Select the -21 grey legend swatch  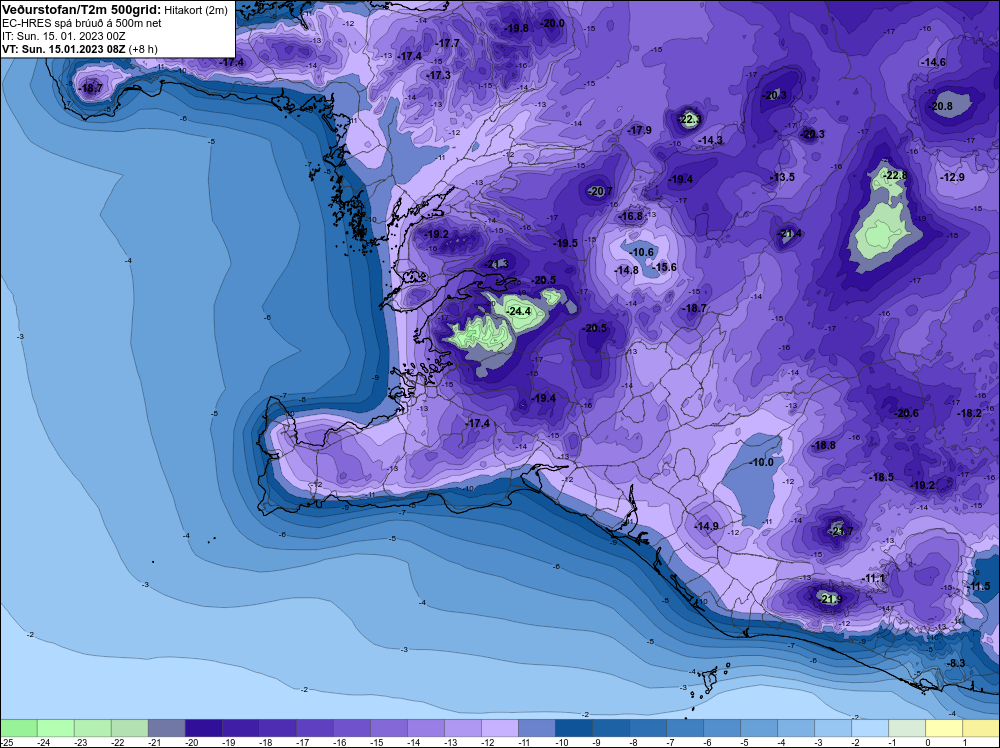(x=166, y=728)
